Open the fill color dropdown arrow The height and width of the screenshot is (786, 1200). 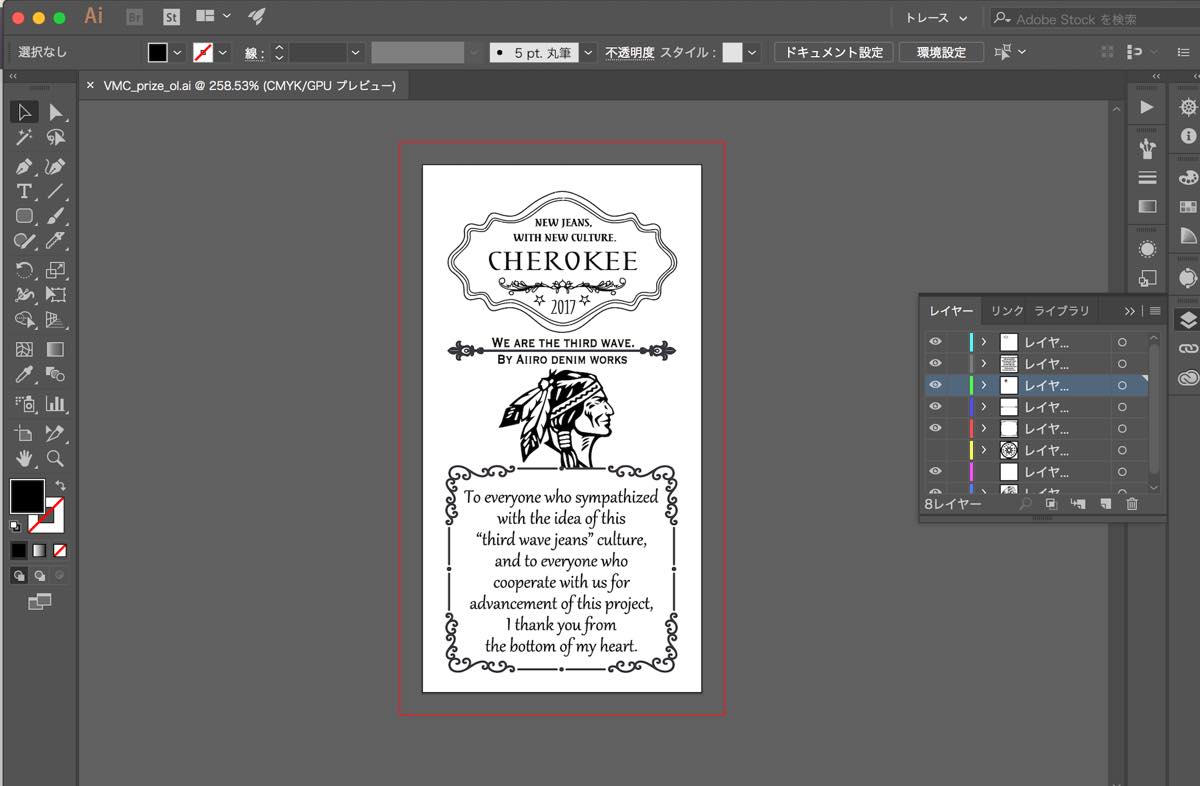178,52
